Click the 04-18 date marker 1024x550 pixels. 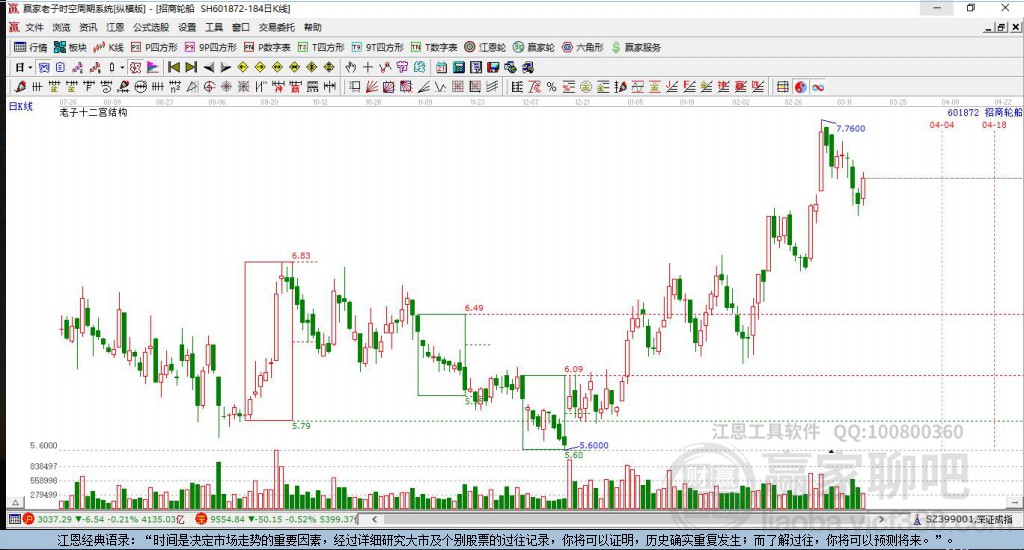click(x=994, y=125)
